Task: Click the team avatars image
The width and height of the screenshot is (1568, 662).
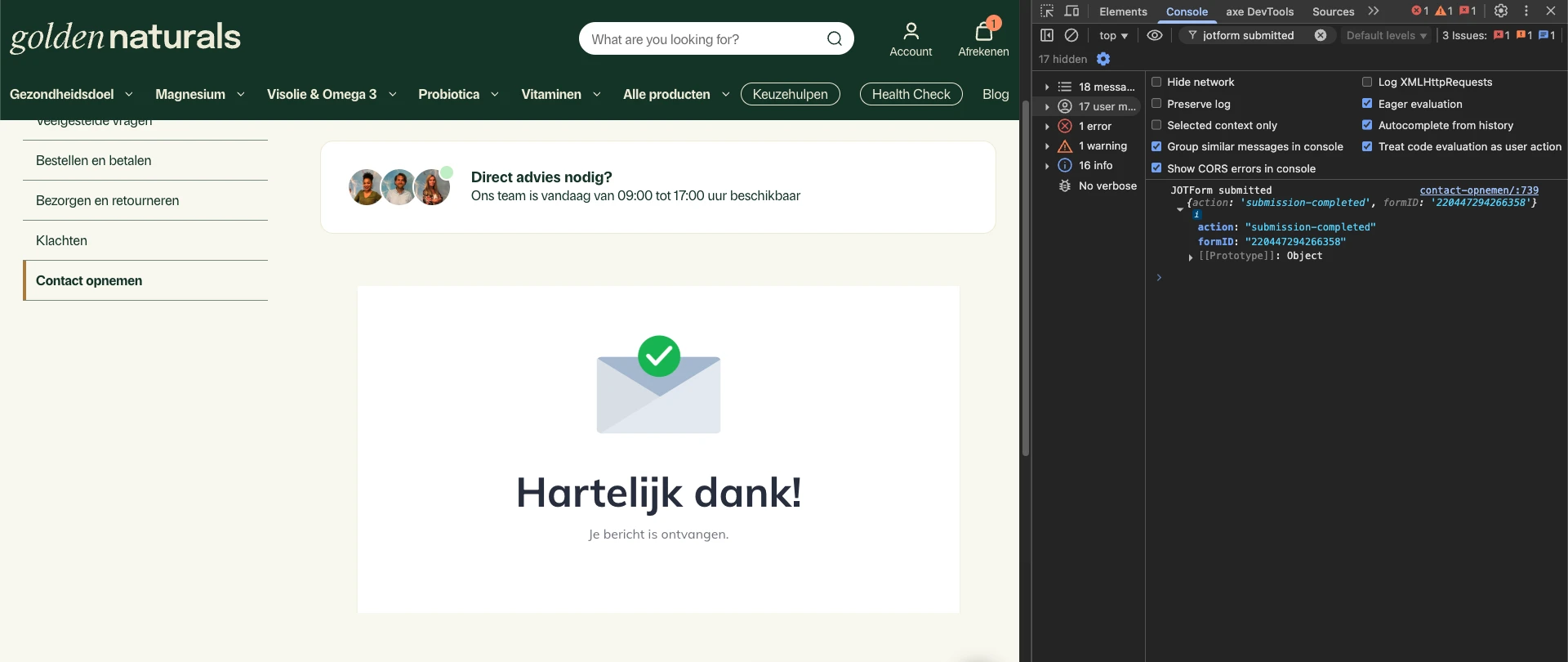Action: [x=399, y=186]
